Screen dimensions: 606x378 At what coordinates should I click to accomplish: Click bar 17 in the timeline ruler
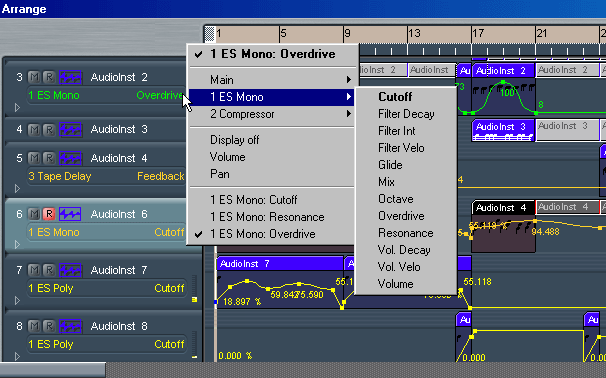478,34
